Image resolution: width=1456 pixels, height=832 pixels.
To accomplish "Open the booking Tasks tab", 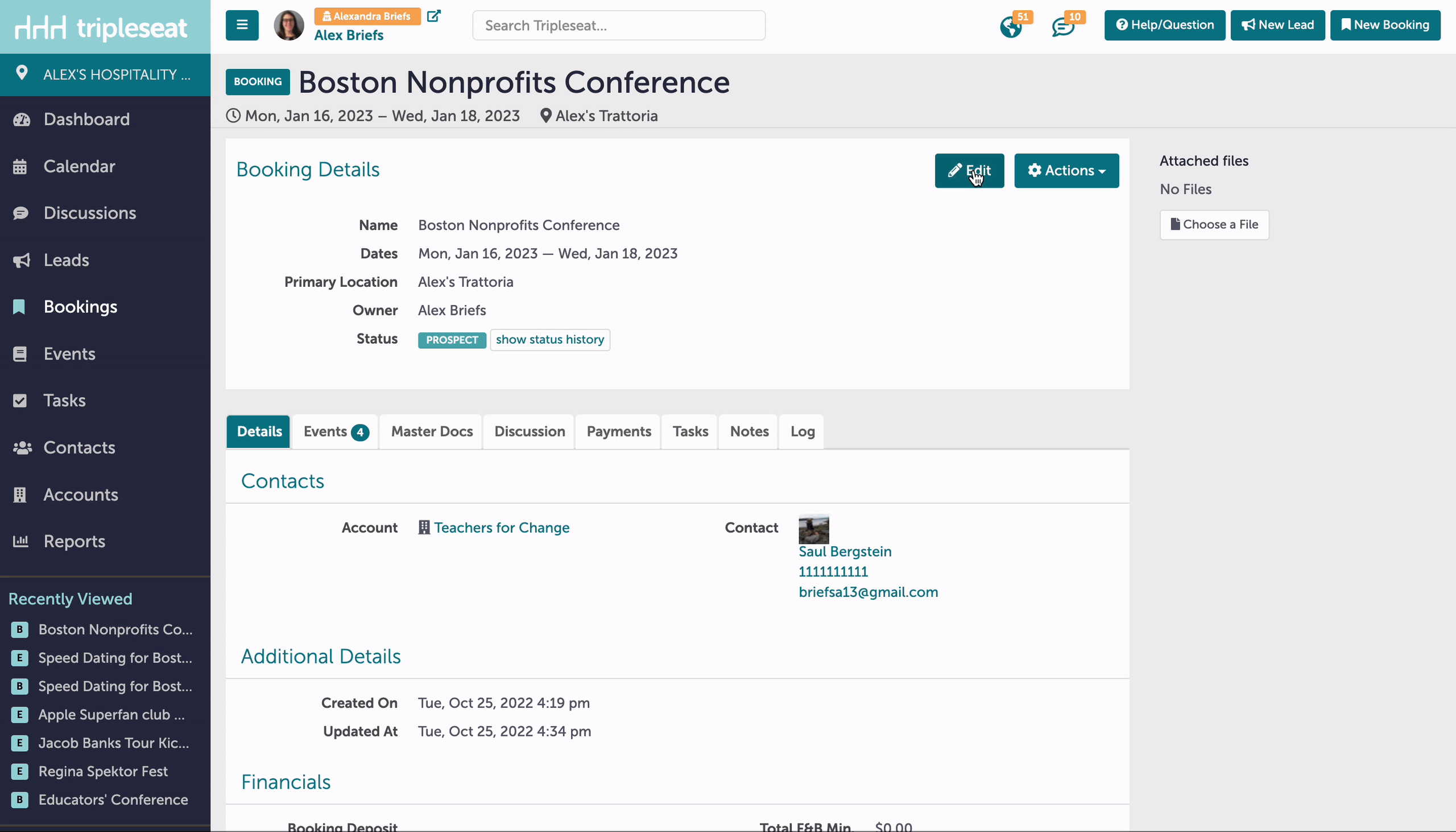I will (x=690, y=431).
